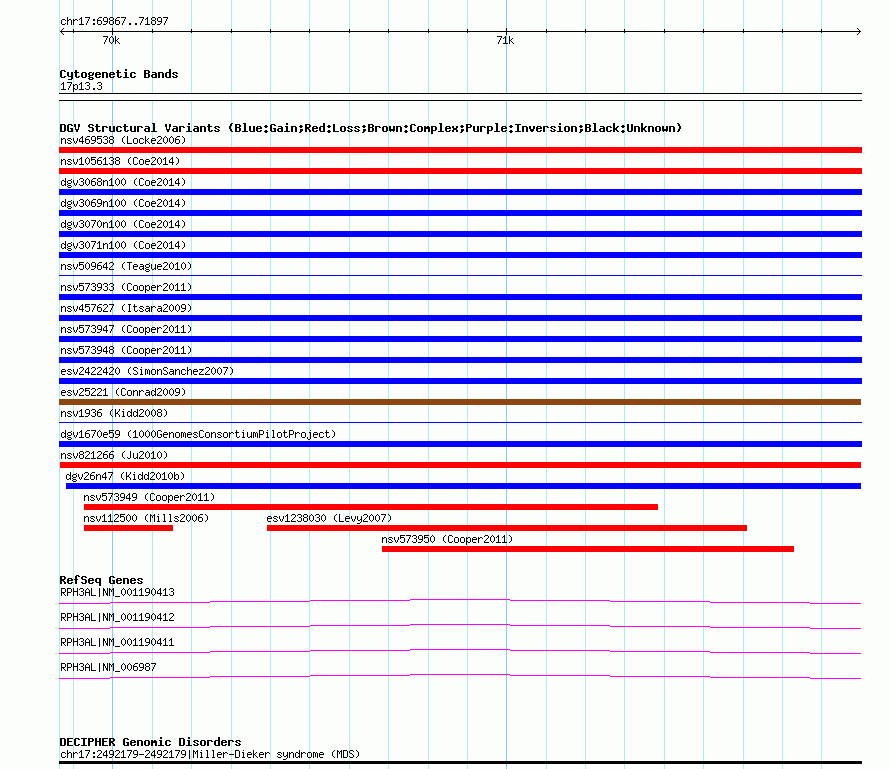This screenshot has width=890, height=769.
Task: Open the nsv573950 (Cooper2011) label
Action: tap(447, 539)
